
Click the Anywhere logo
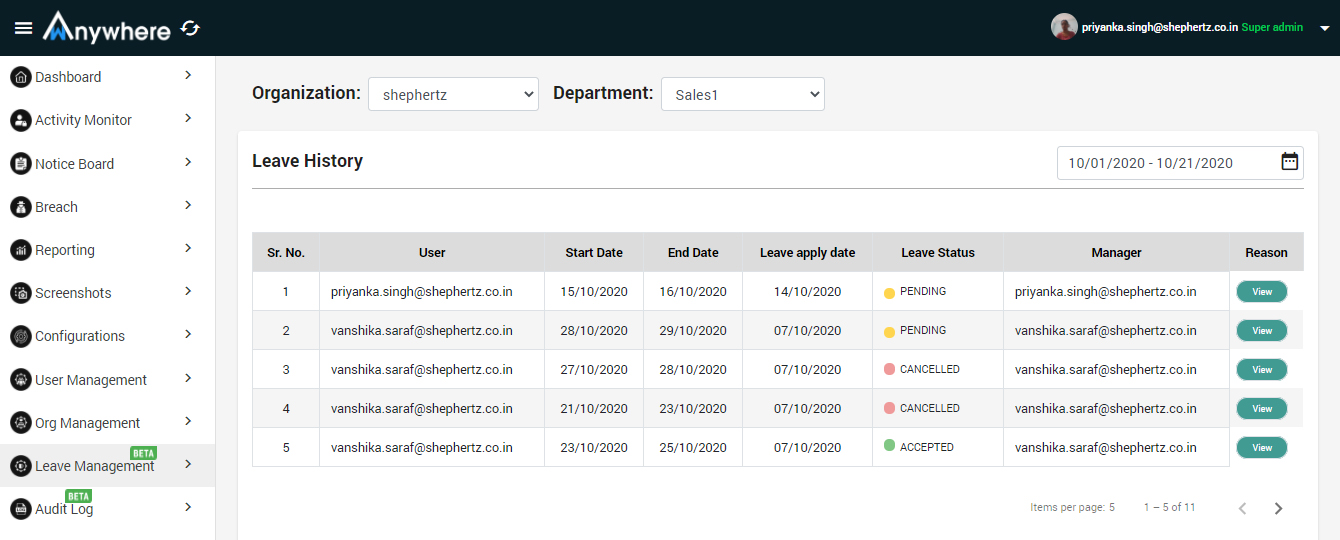tap(107, 27)
